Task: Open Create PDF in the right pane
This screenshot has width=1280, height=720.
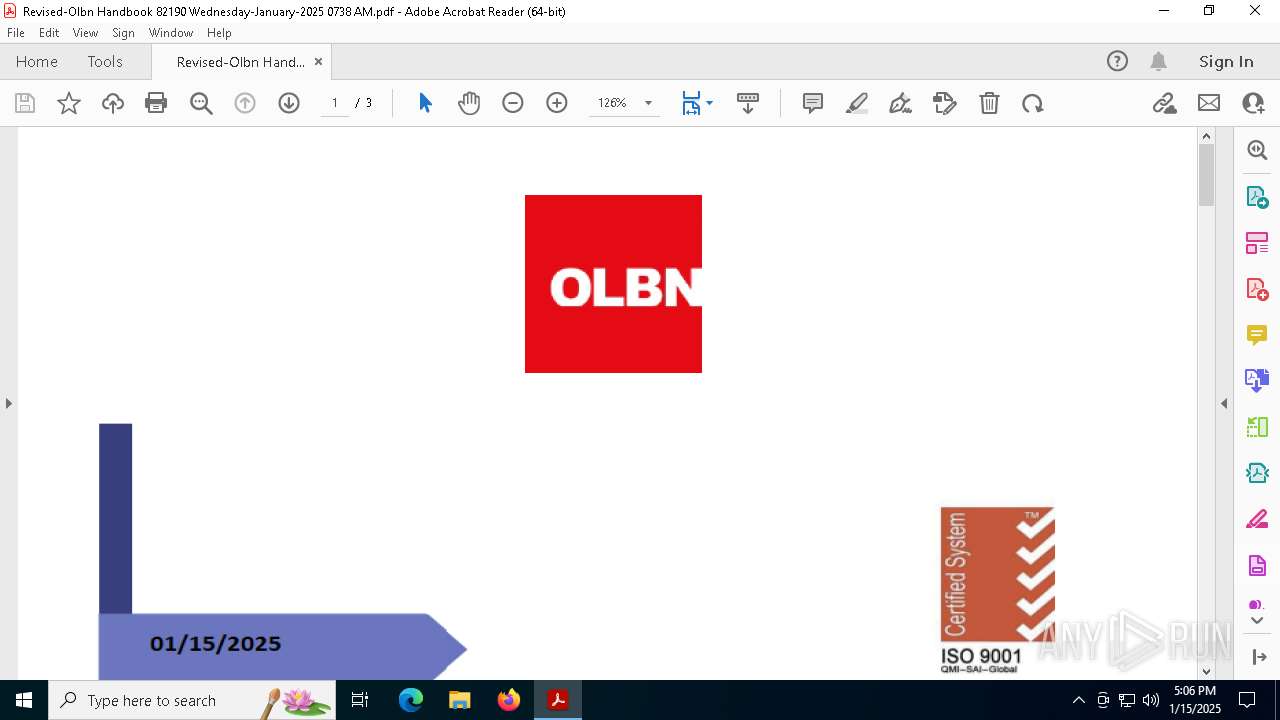Action: point(1257,288)
